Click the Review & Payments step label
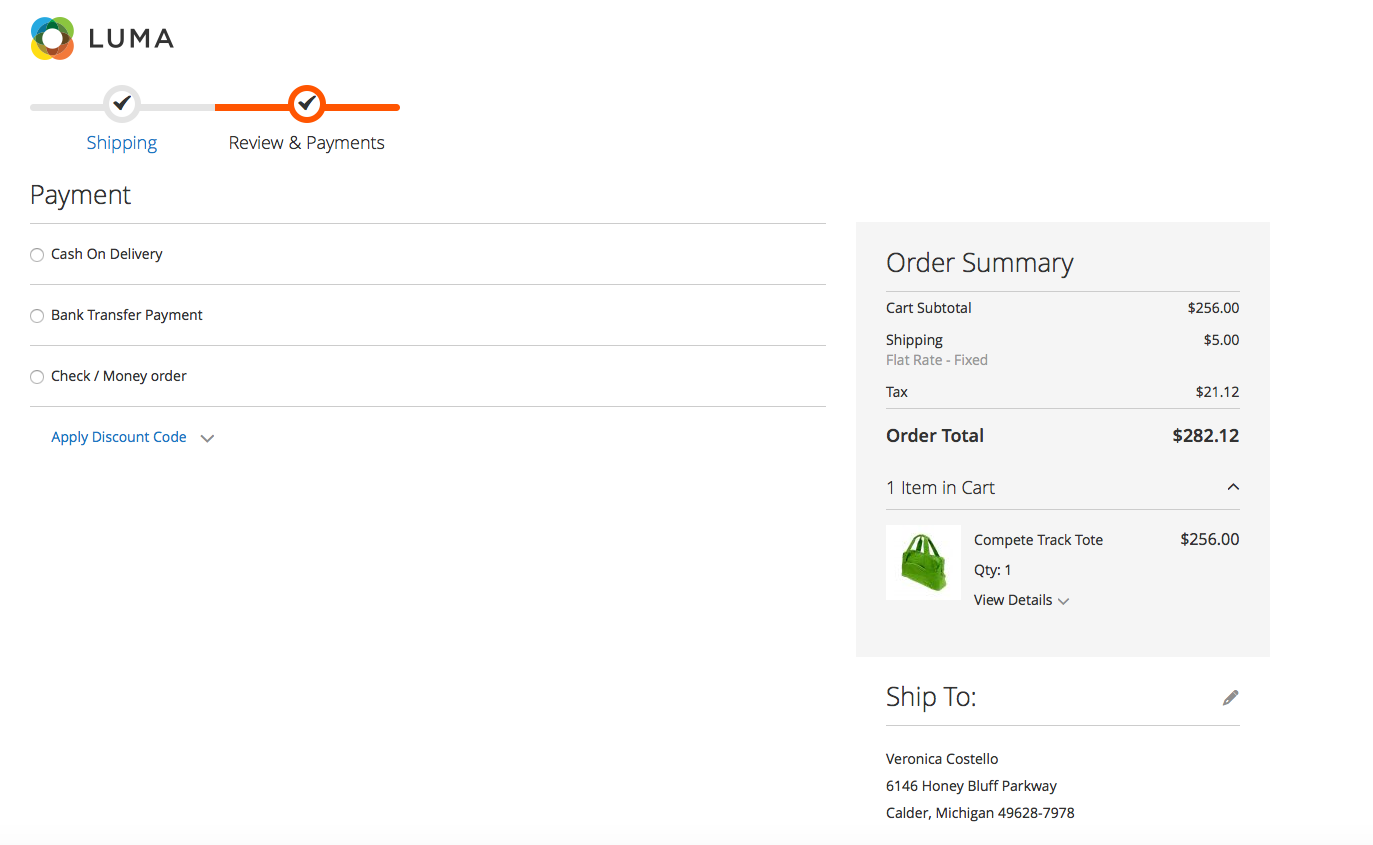 (306, 143)
